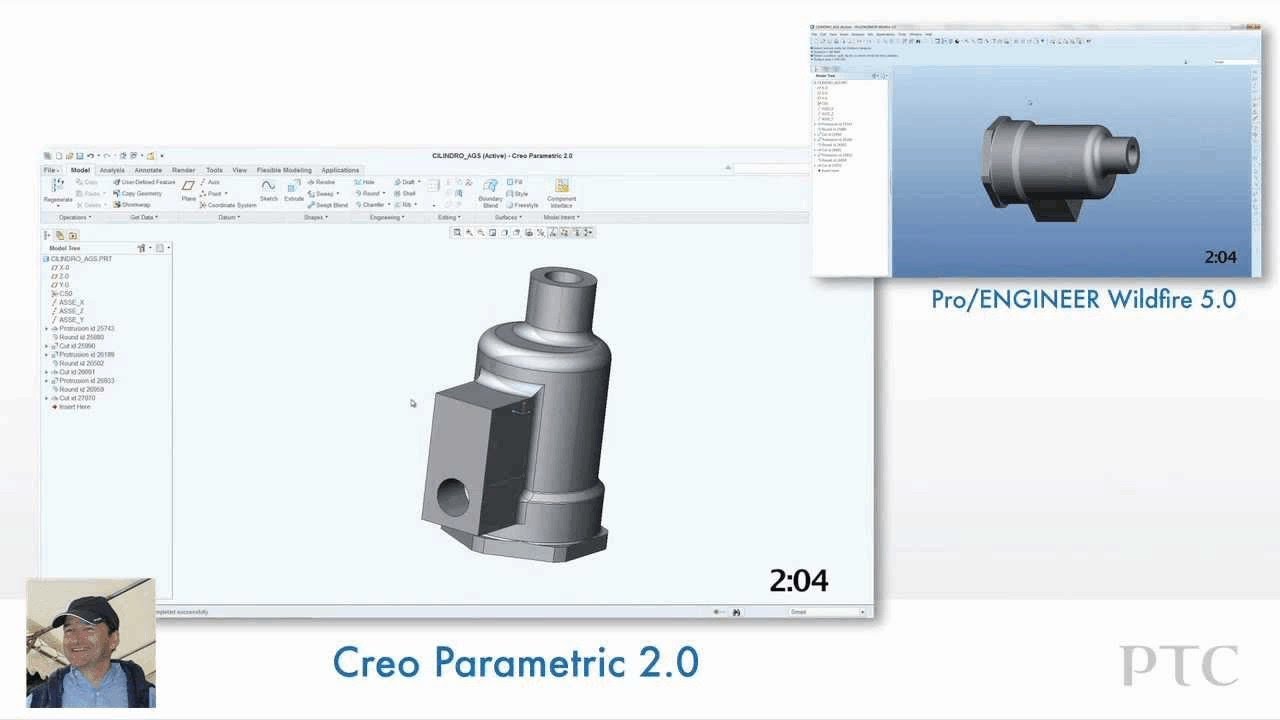Open the Fill surface tool
Image resolution: width=1280 pixels, height=720 pixels.
tap(514, 182)
